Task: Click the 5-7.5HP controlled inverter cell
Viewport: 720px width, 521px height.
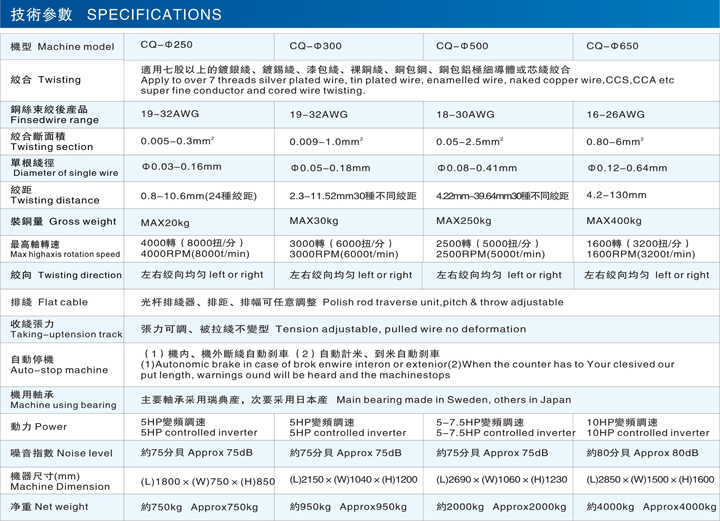Action: click(506, 432)
